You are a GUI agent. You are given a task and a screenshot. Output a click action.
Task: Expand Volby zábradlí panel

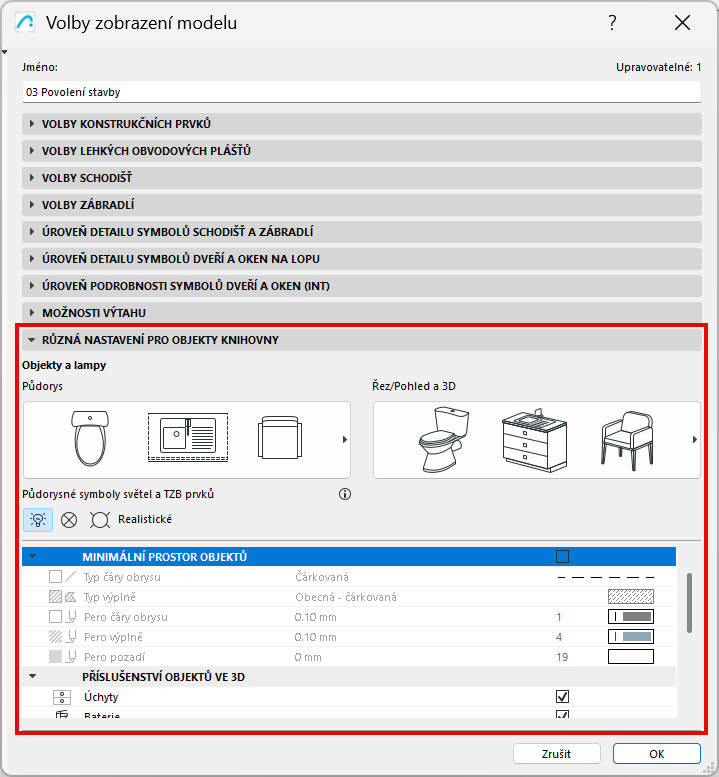click(362, 205)
